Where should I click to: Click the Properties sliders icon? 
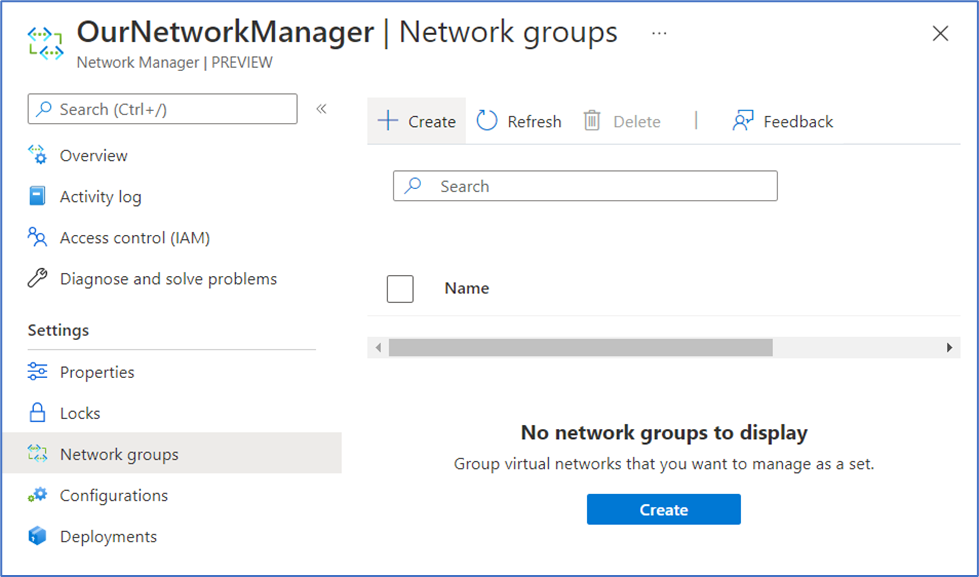point(37,372)
